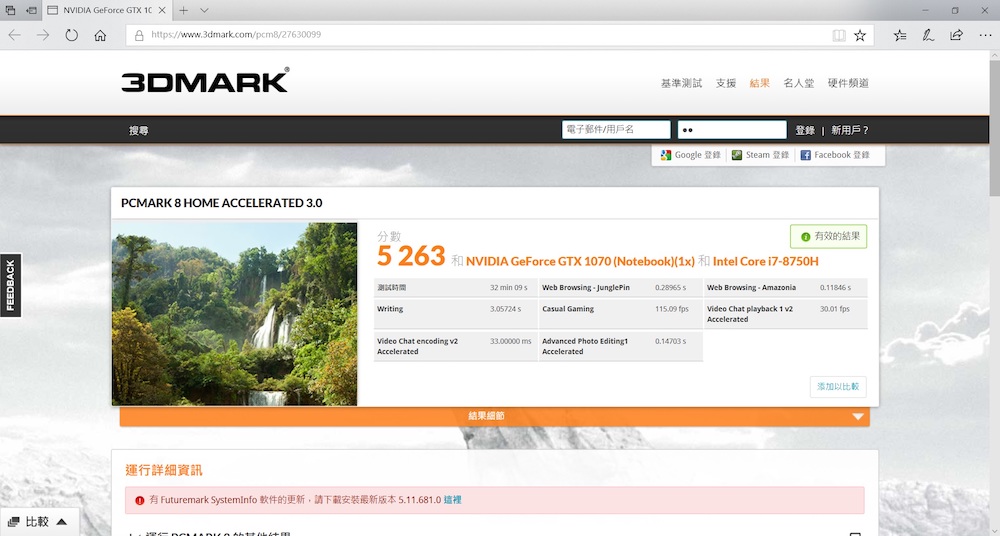This screenshot has width=1000, height=536.
Task: Click the 5 263 score value
Action: (x=411, y=257)
